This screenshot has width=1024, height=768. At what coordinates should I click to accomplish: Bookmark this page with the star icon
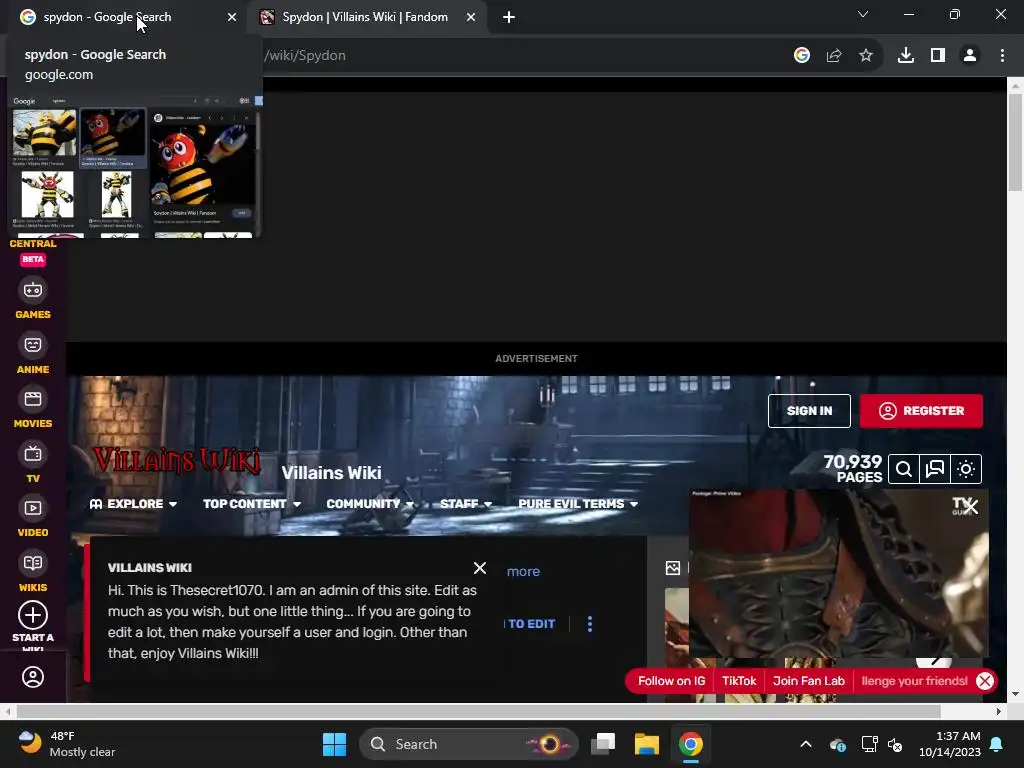point(866,56)
